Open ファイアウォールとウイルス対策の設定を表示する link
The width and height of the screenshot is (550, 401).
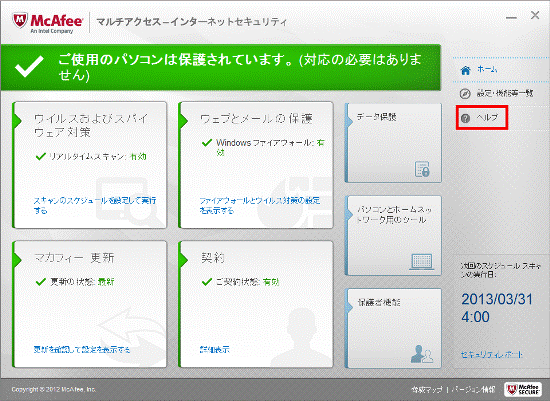click(x=260, y=205)
